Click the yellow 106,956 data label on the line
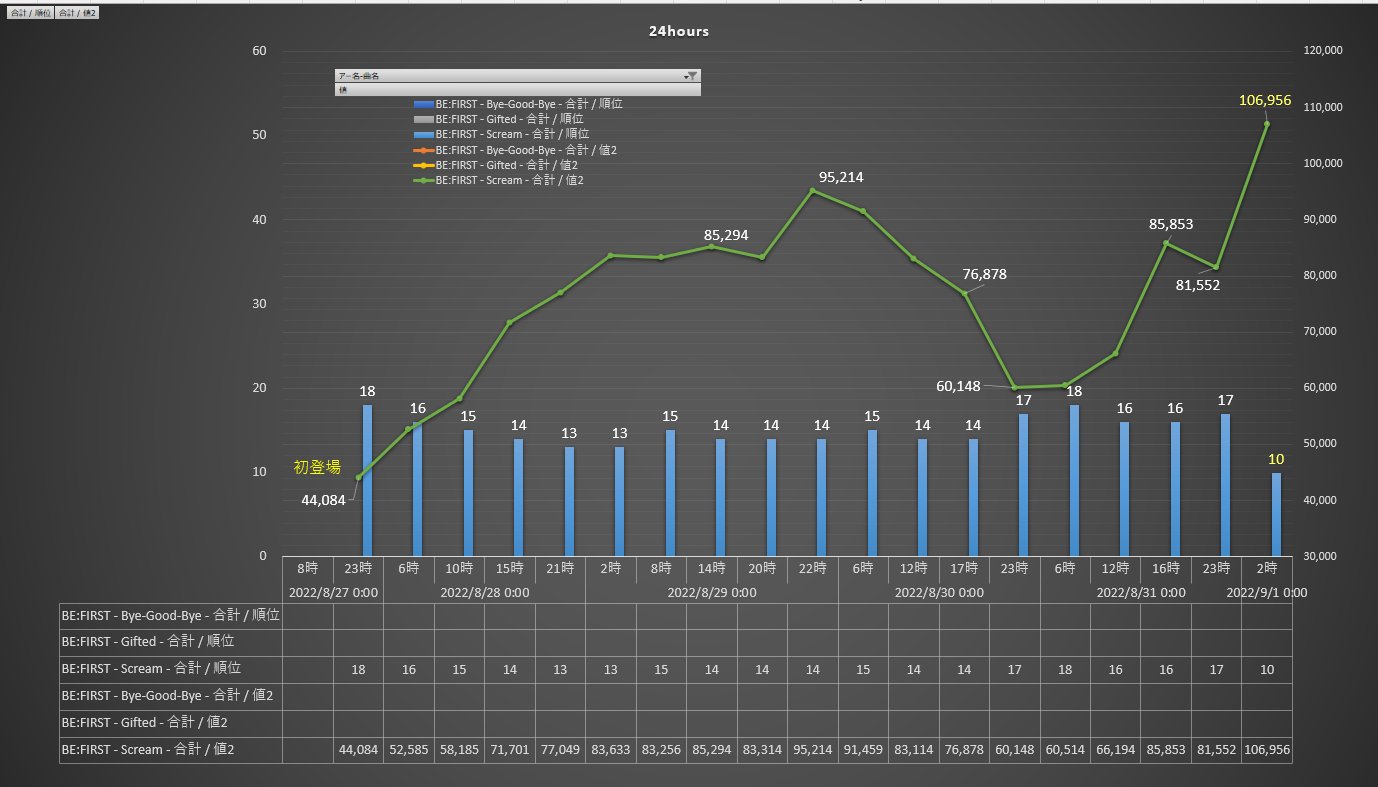1378x787 pixels. [1265, 100]
